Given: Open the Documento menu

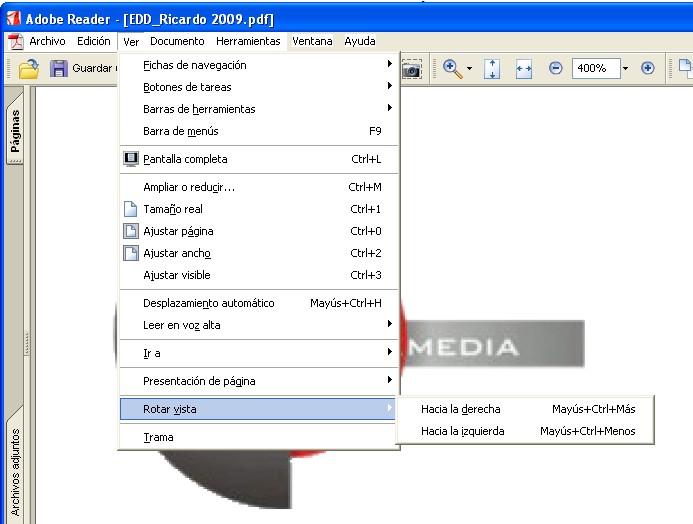Looking at the screenshot, I should coord(177,41).
